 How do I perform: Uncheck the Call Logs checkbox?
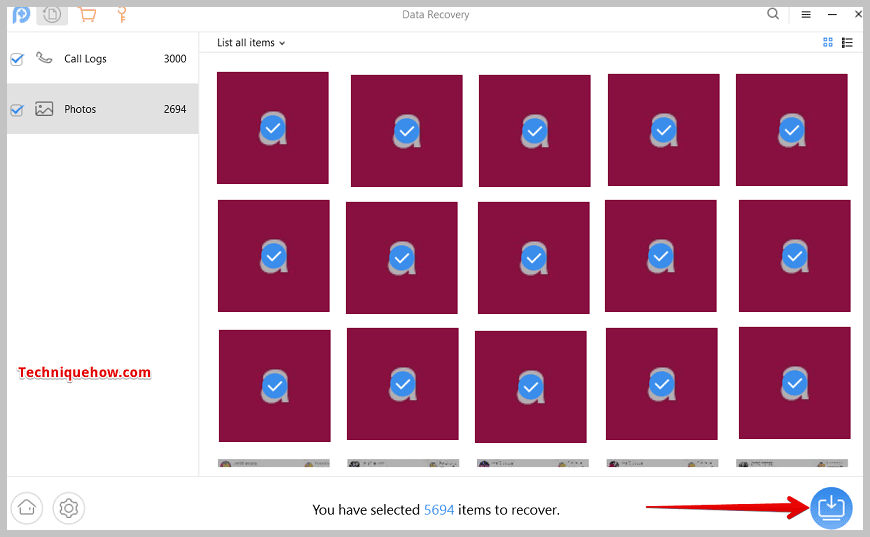coord(17,59)
